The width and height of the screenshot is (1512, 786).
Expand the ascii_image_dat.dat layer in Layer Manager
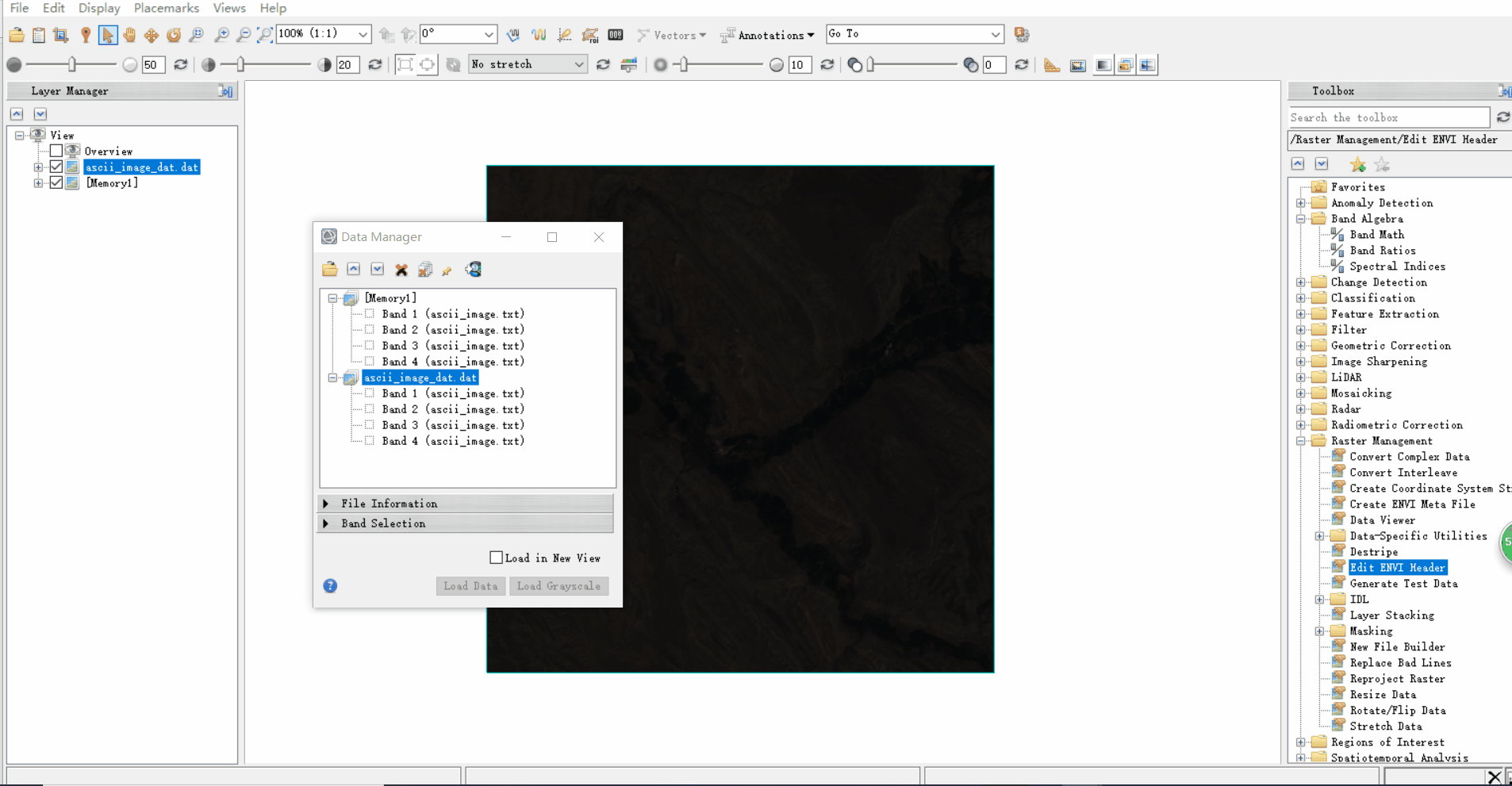coord(38,167)
